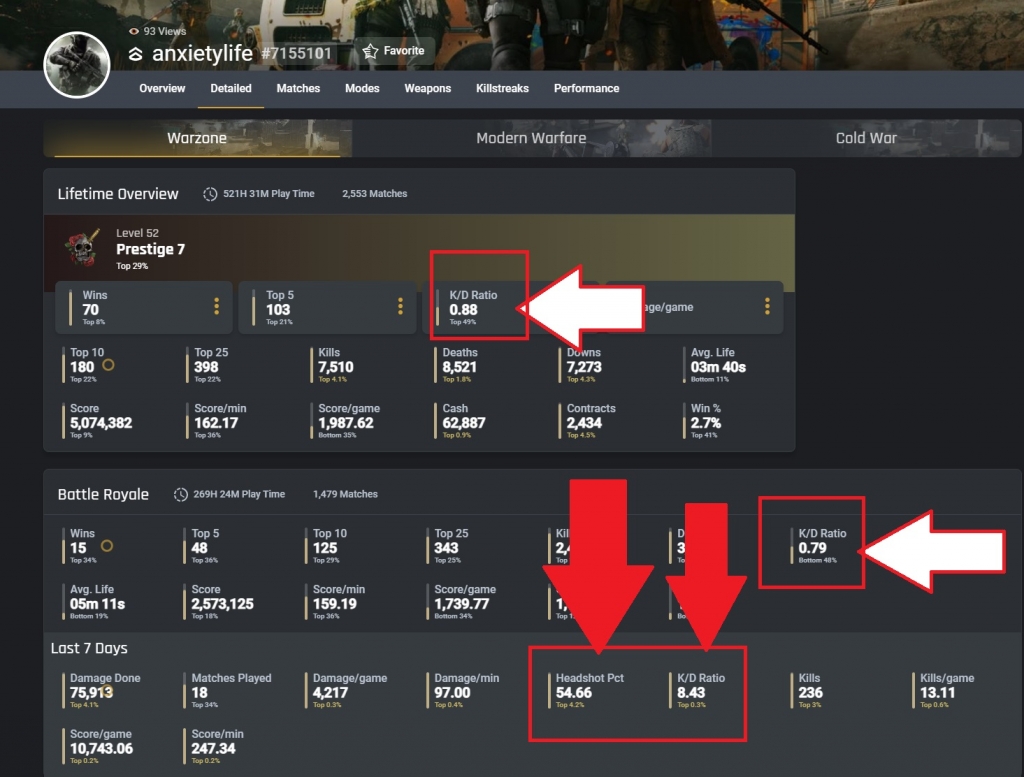Click the gold ring beside Battle Royale Wins
This screenshot has width=1024, height=777.
click(x=106, y=547)
